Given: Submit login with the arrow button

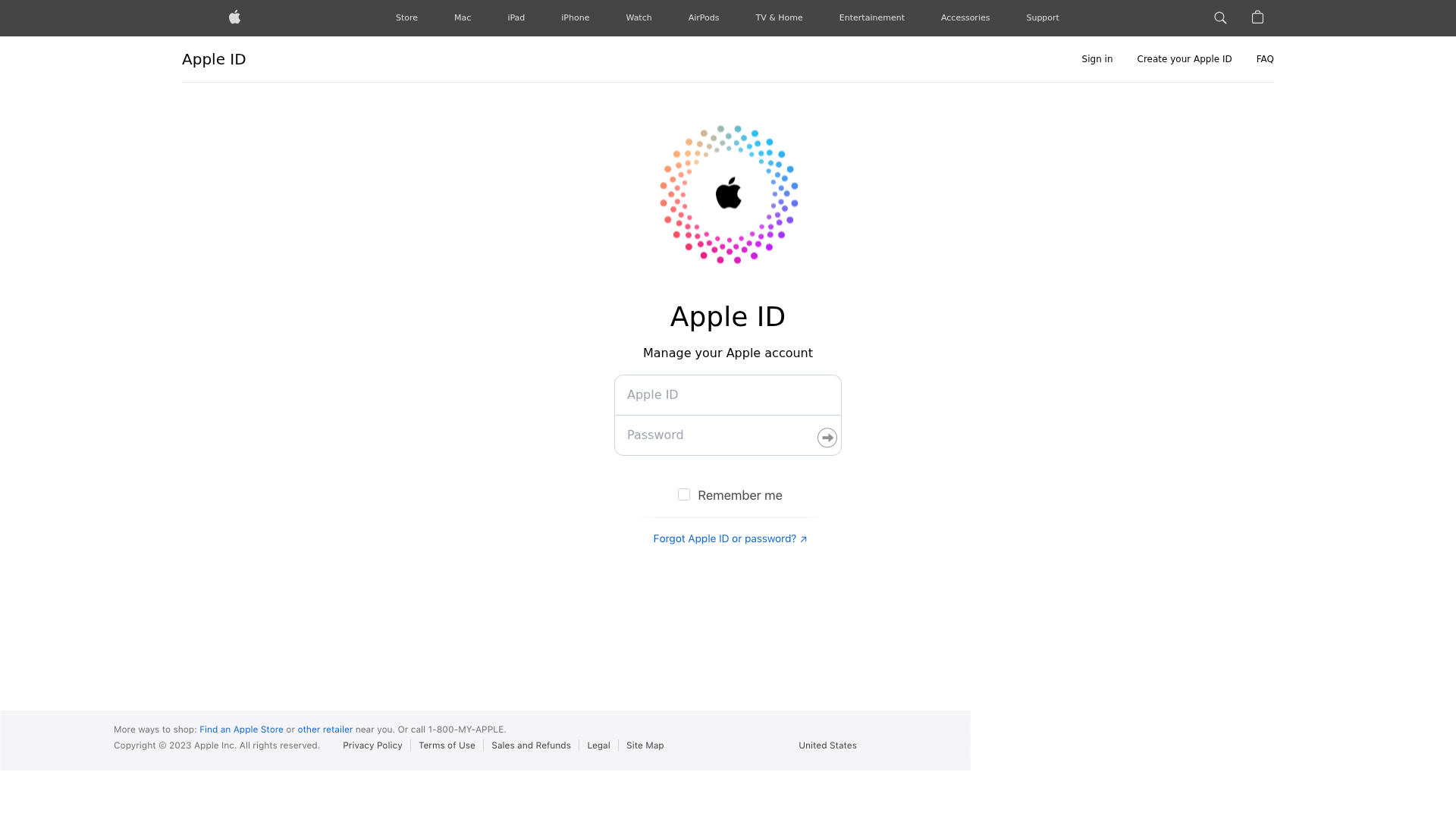Looking at the screenshot, I should click(x=827, y=438).
